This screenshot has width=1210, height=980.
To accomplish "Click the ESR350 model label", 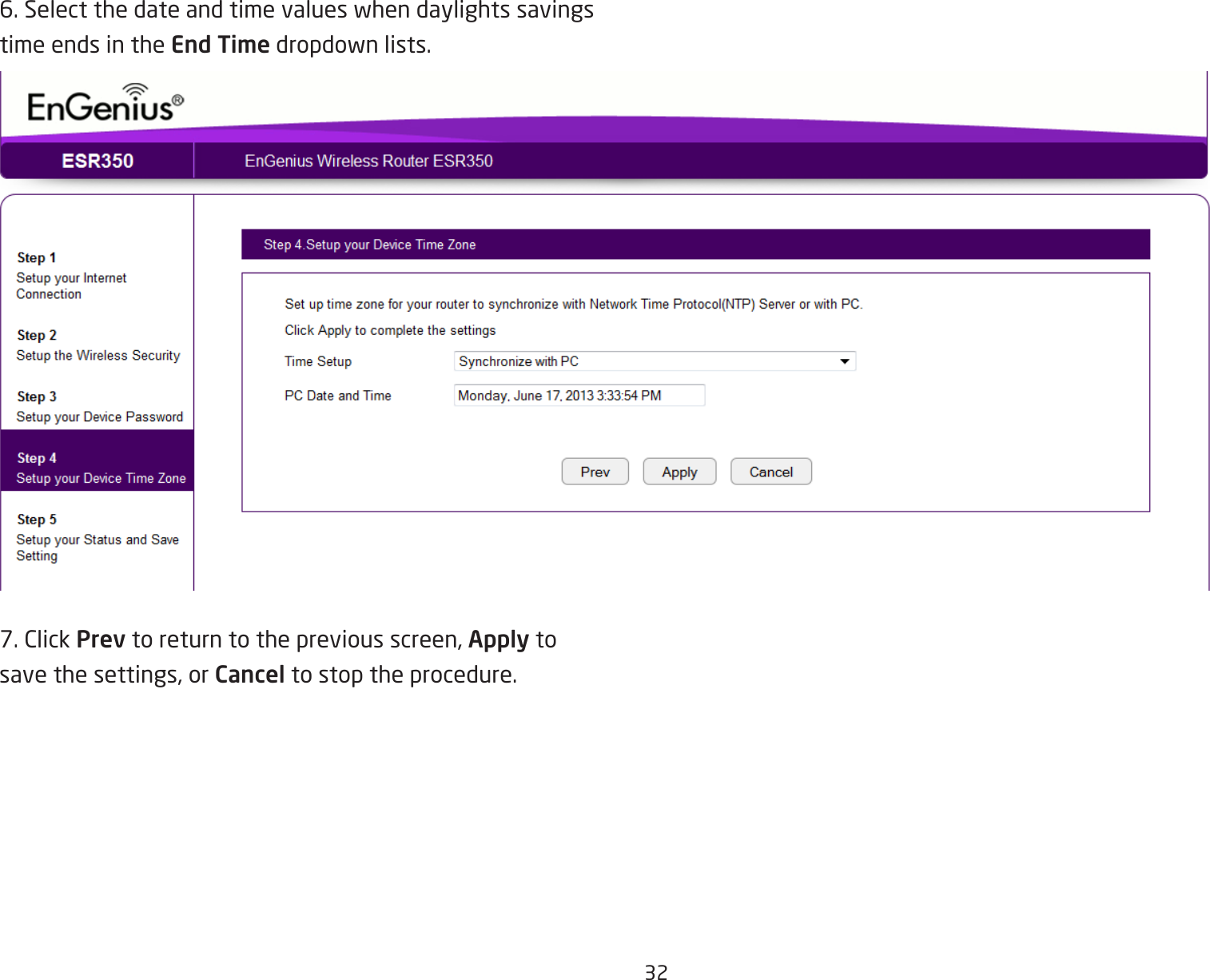I will (98, 161).
